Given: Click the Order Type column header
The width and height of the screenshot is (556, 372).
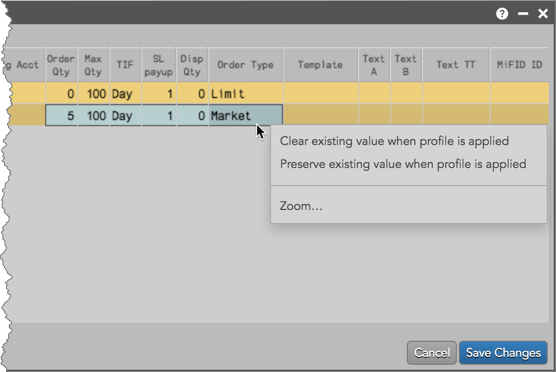Looking at the screenshot, I should (245, 65).
